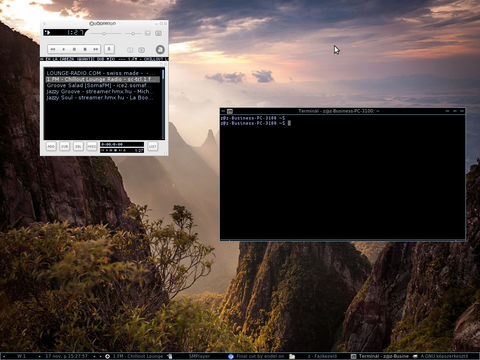
Task: Toggle the equalizer window button
Action: click(148, 33)
